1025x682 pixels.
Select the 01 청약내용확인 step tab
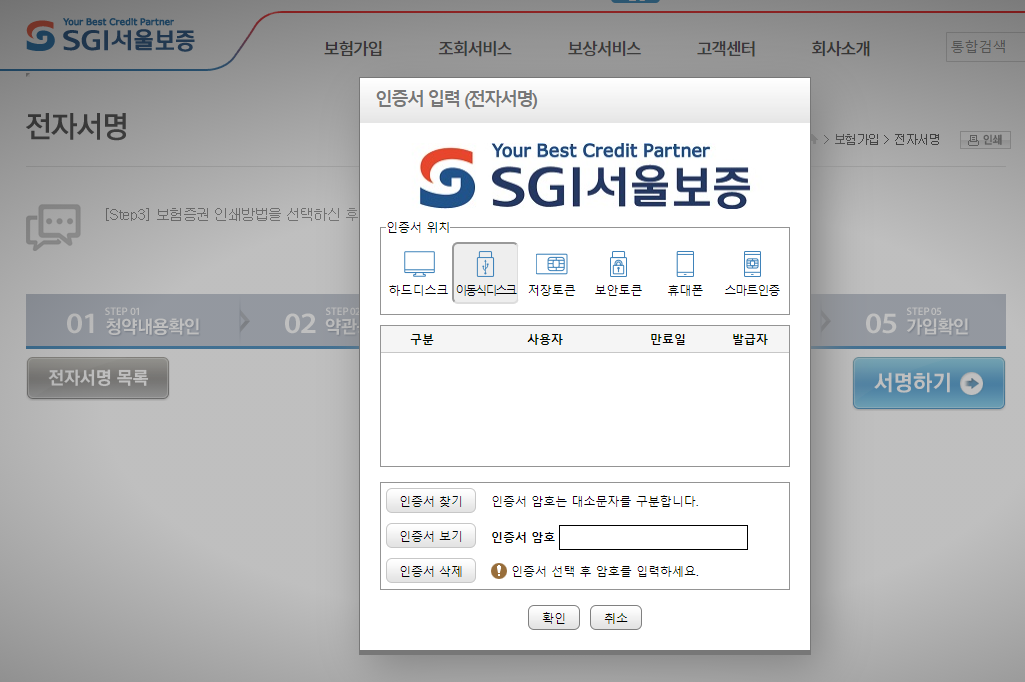click(x=133, y=321)
